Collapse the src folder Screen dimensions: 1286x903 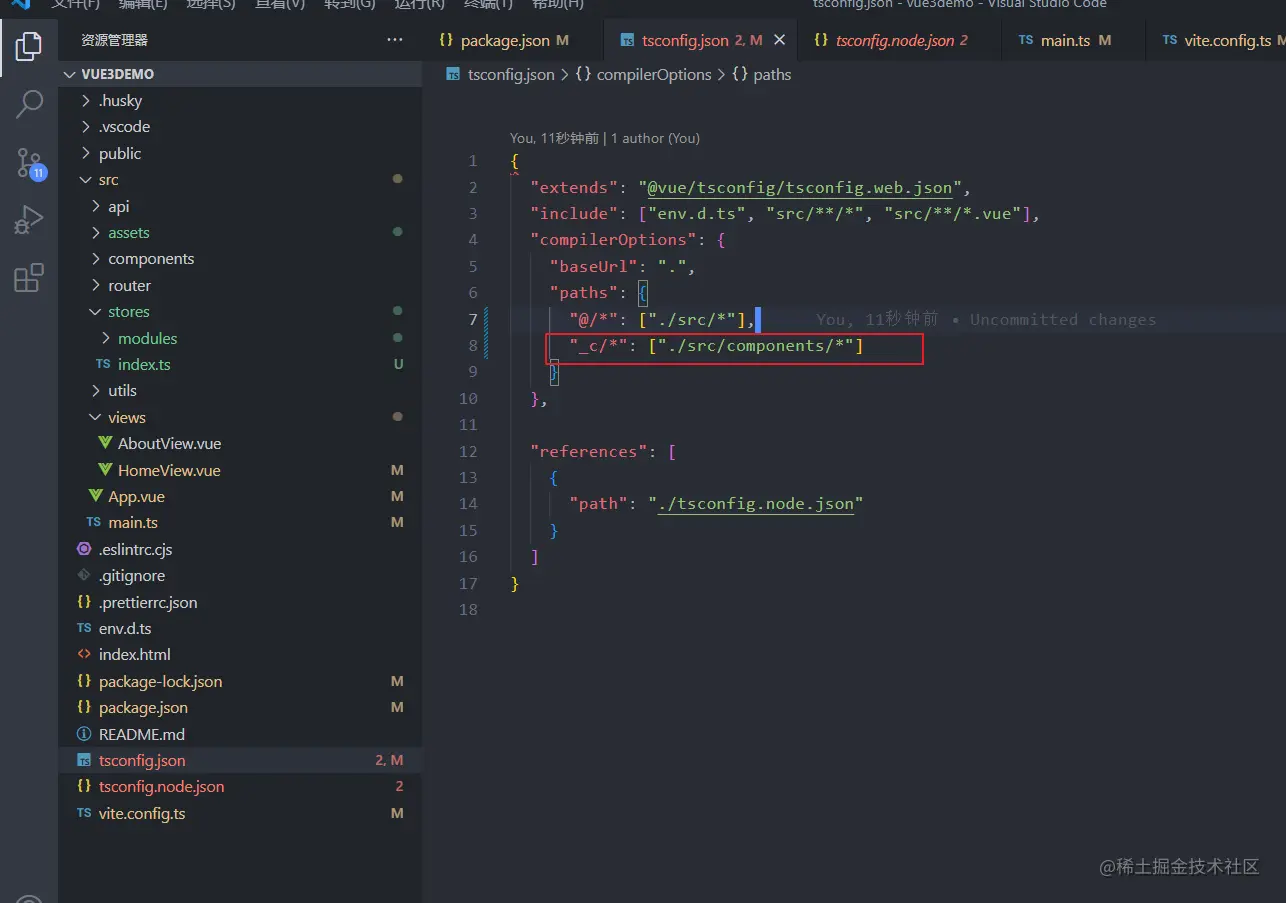point(240,180)
